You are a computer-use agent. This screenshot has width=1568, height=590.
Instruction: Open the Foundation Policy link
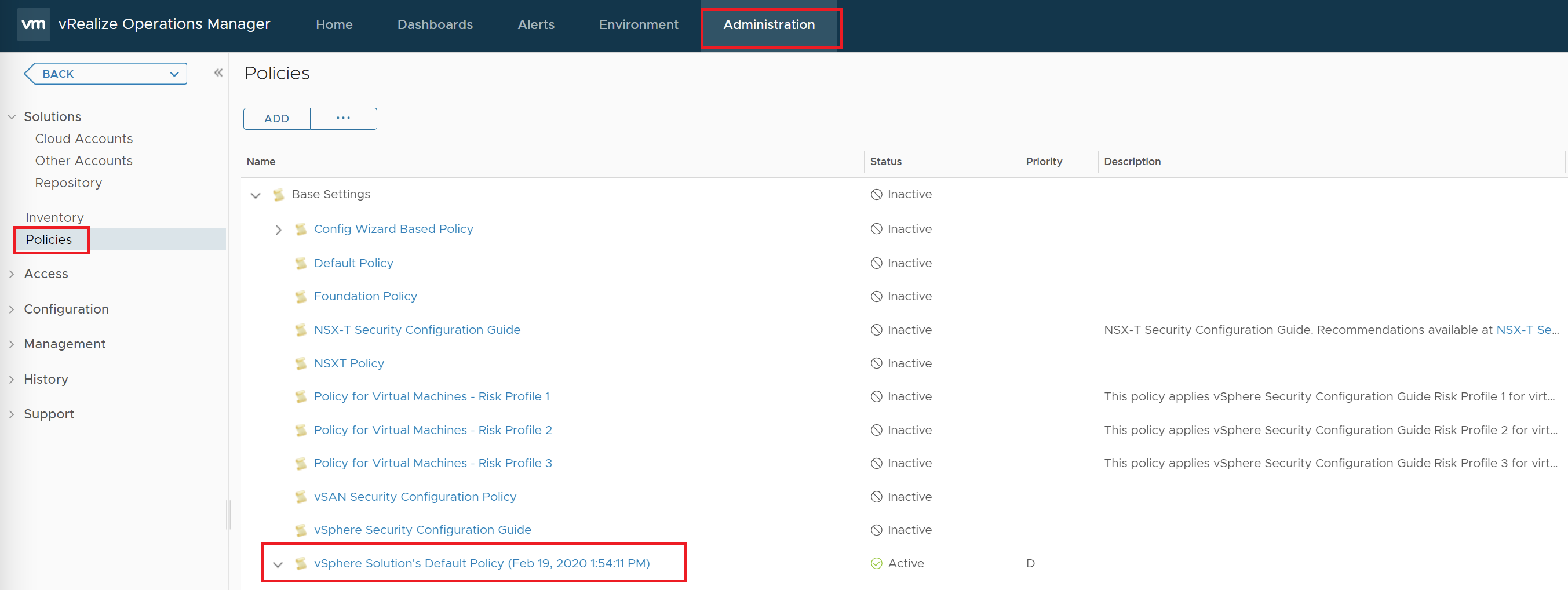tap(365, 296)
